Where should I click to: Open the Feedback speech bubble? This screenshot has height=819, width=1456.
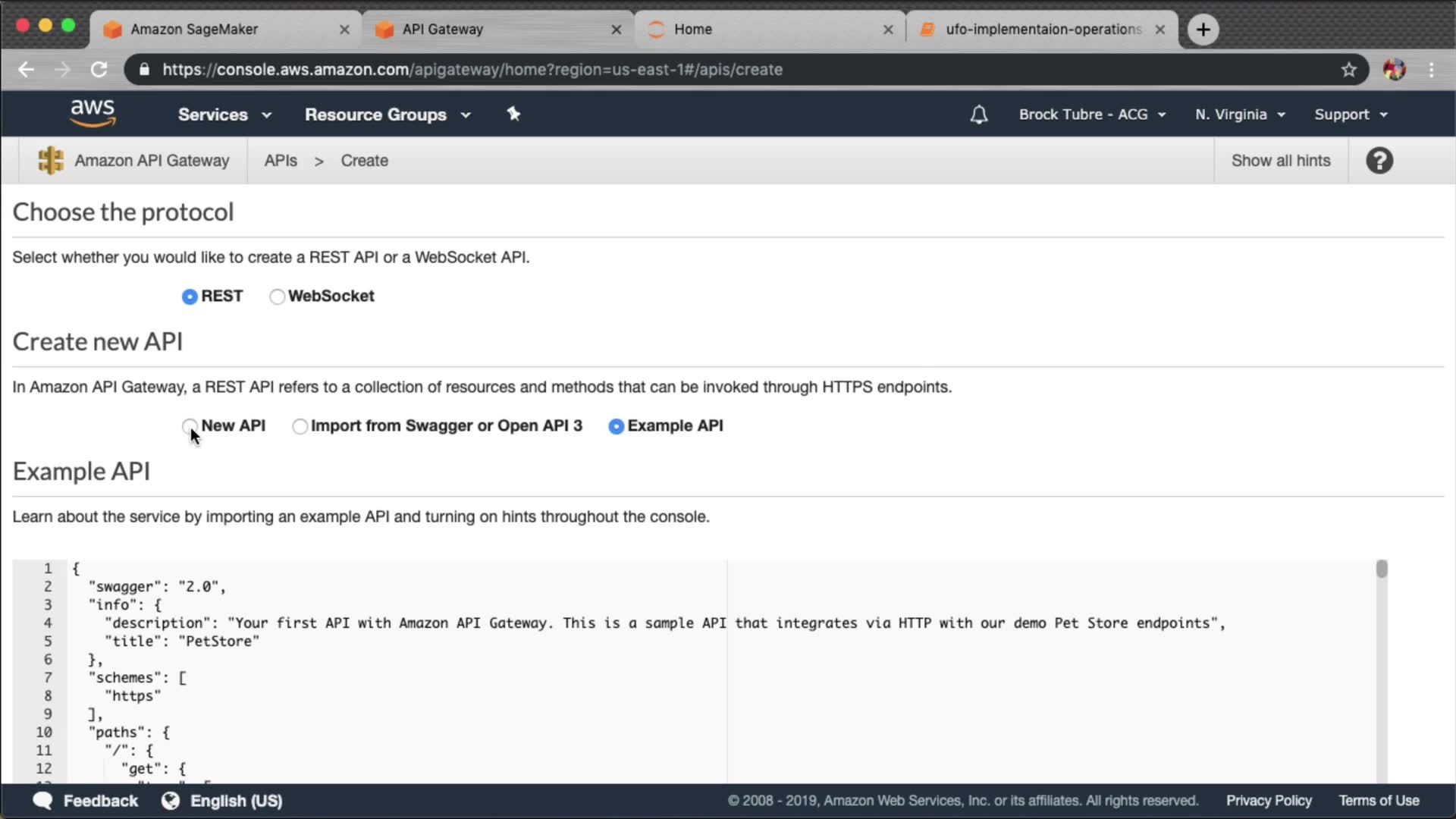(x=43, y=801)
